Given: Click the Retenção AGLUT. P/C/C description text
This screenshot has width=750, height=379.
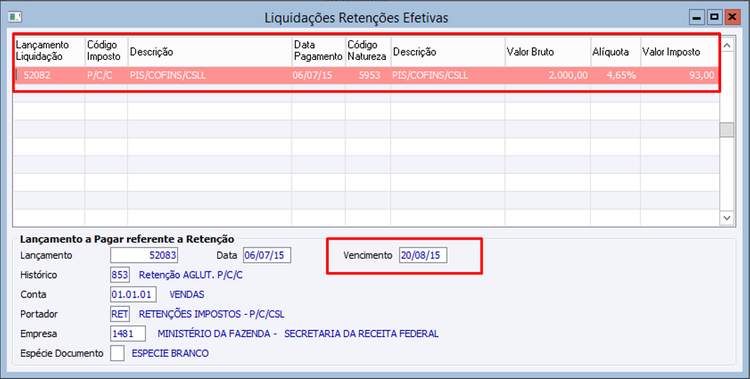Looking at the screenshot, I should point(191,275).
